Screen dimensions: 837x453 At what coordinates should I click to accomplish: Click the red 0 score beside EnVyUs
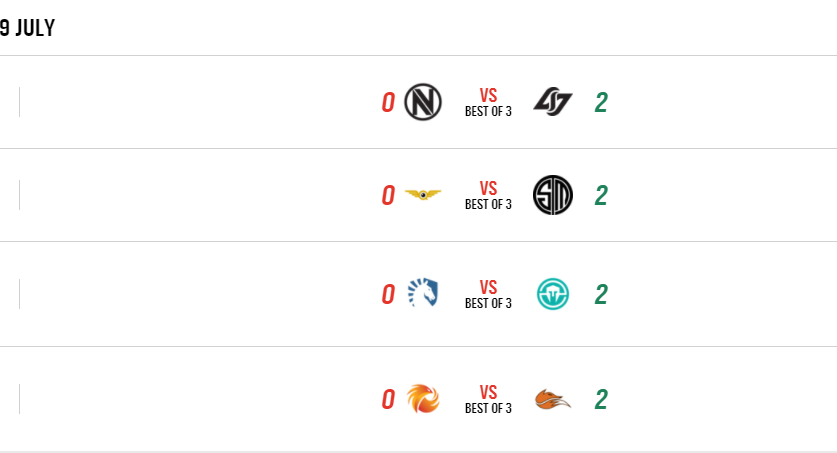pos(388,103)
